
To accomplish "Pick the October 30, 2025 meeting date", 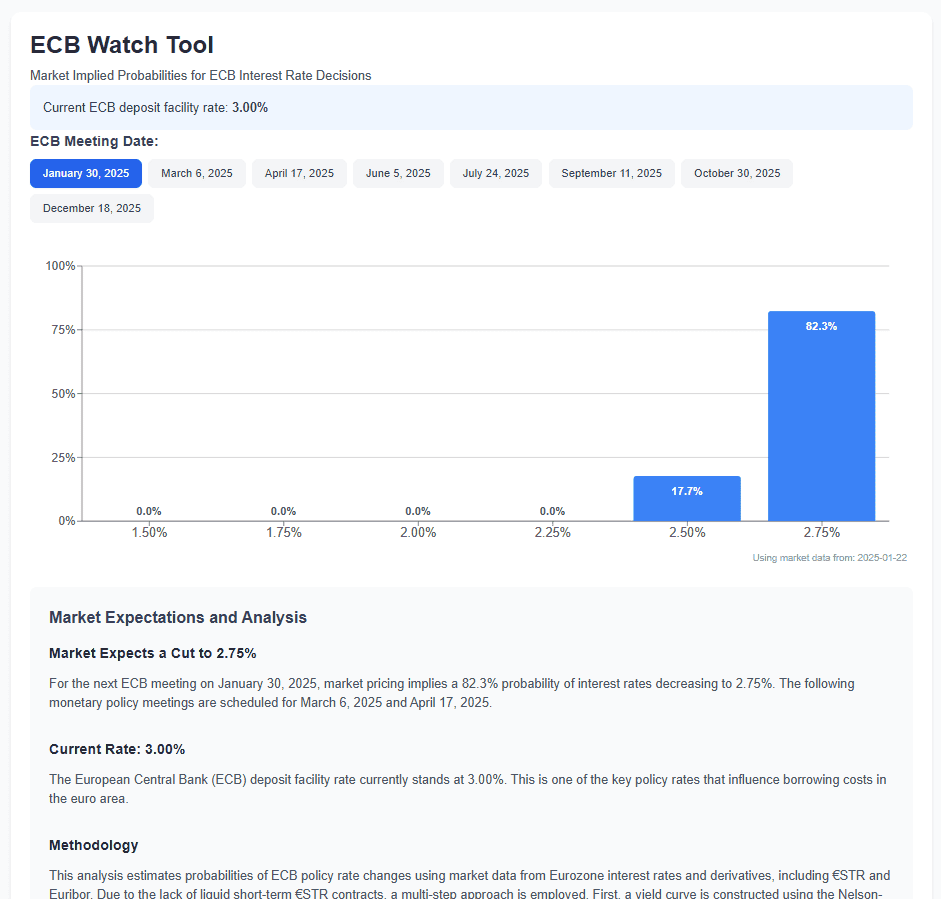I will (737, 174).
